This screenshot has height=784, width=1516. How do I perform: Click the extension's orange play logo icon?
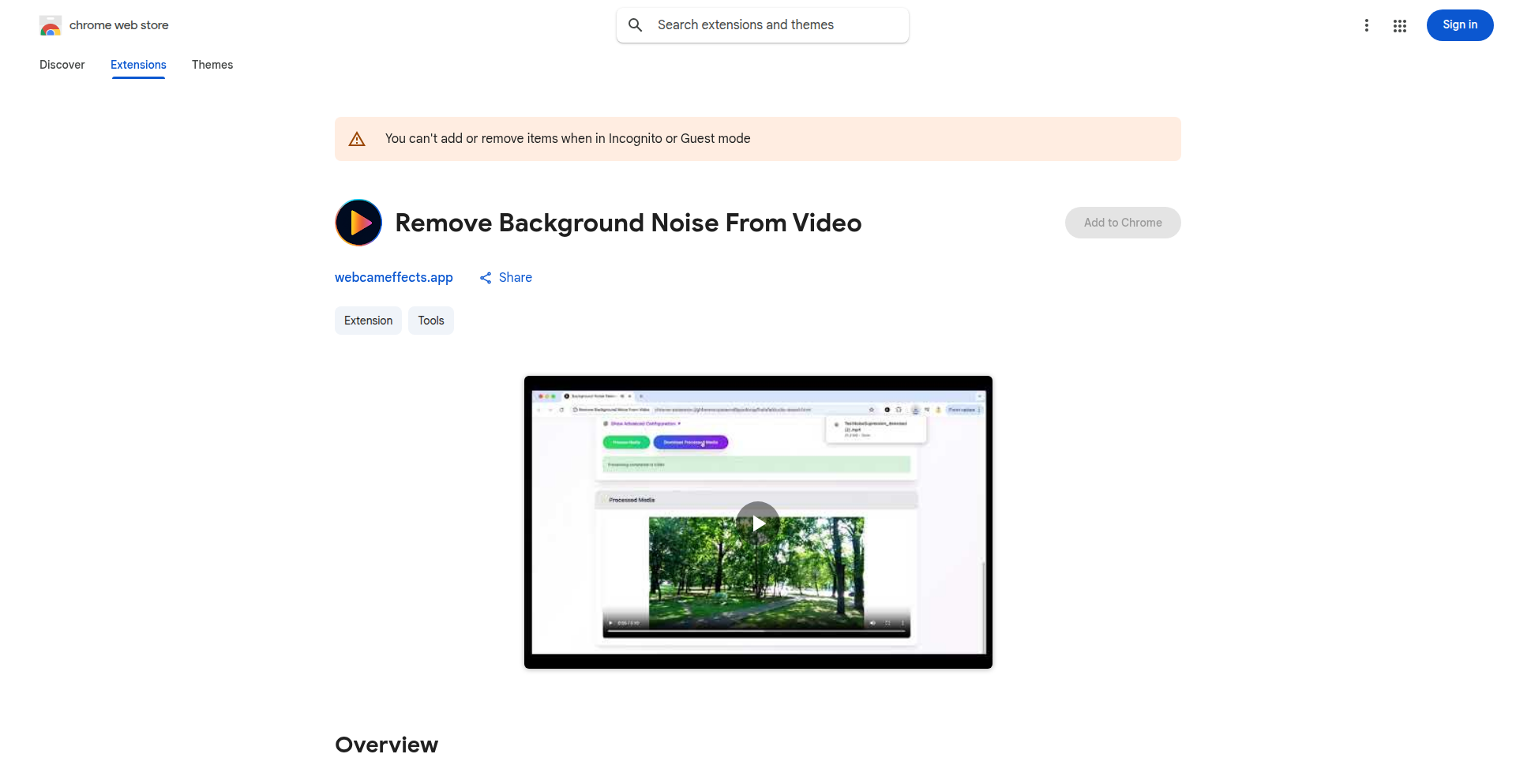click(358, 223)
